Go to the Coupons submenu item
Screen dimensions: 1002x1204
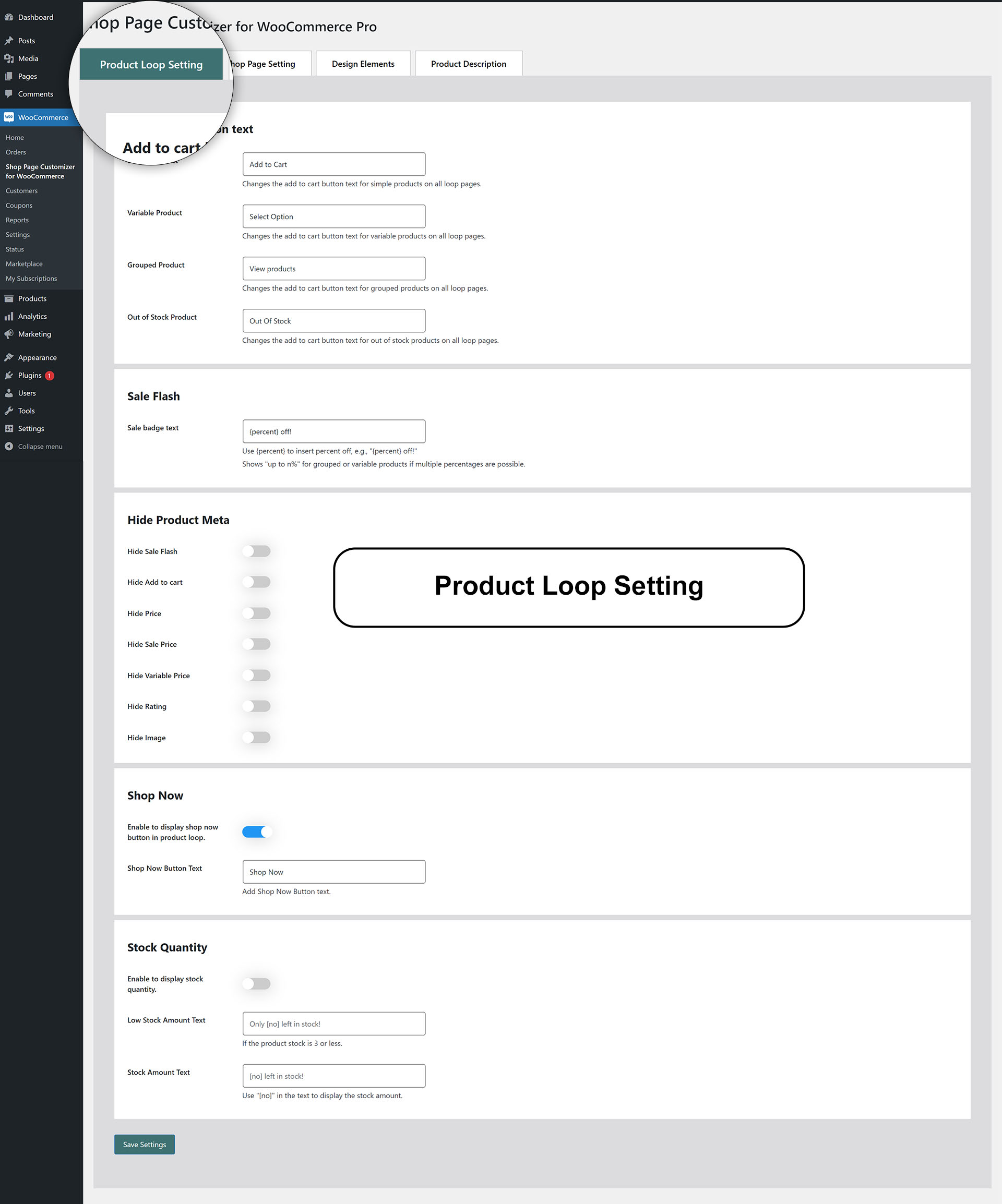coord(19,205)
